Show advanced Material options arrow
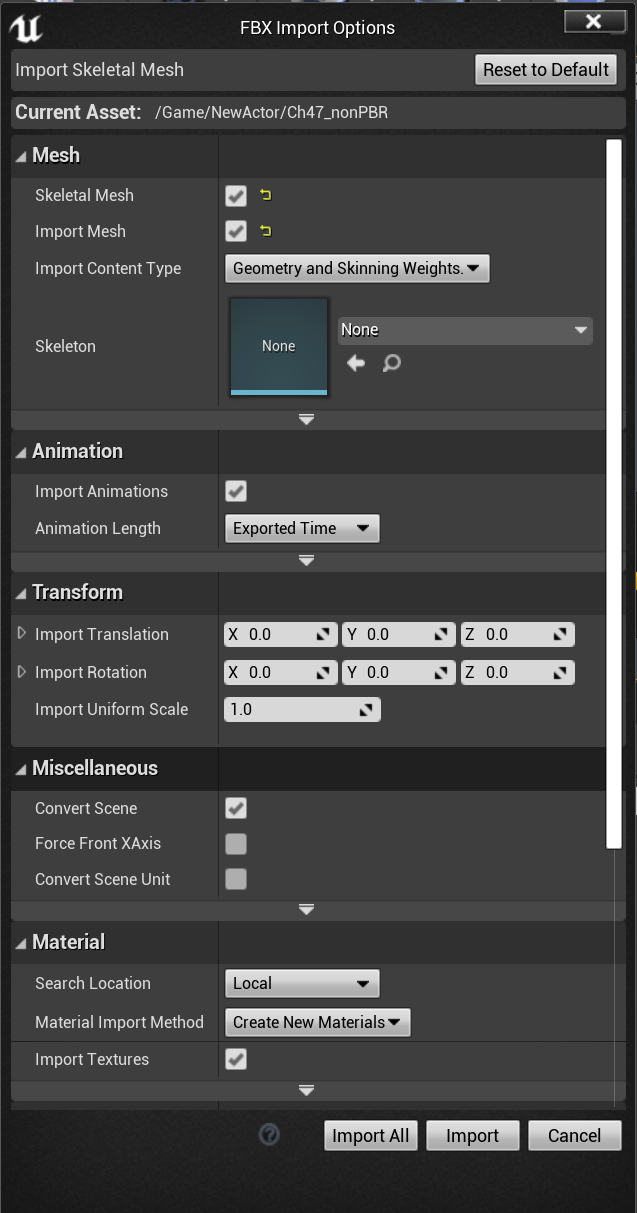The height and width of the screenshot is (1213, 637). click(x=307, y=1090)
